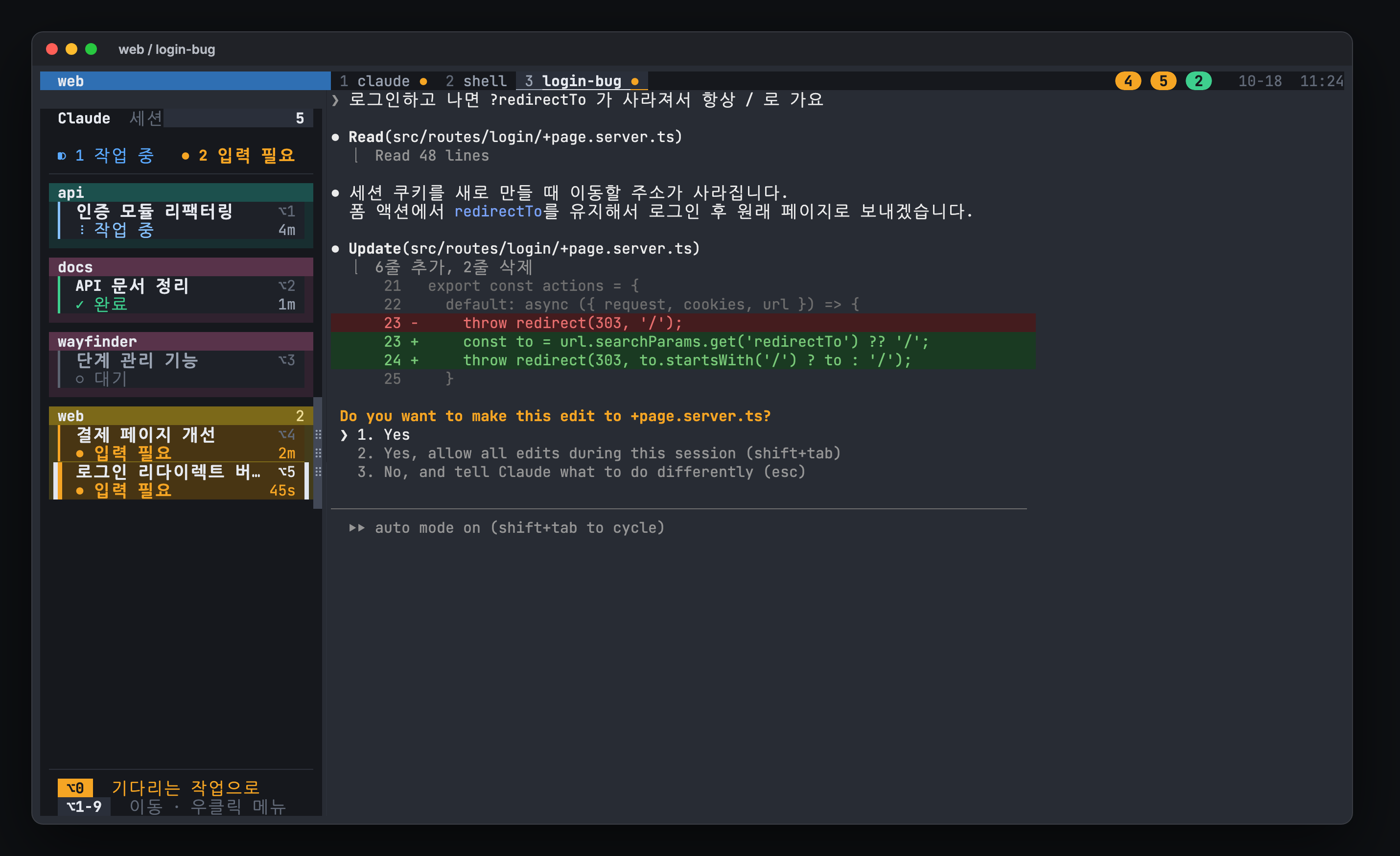Filter by '2 입력 필요' status
Screen dimensions: 1400x856
click(x=239, y=155)
